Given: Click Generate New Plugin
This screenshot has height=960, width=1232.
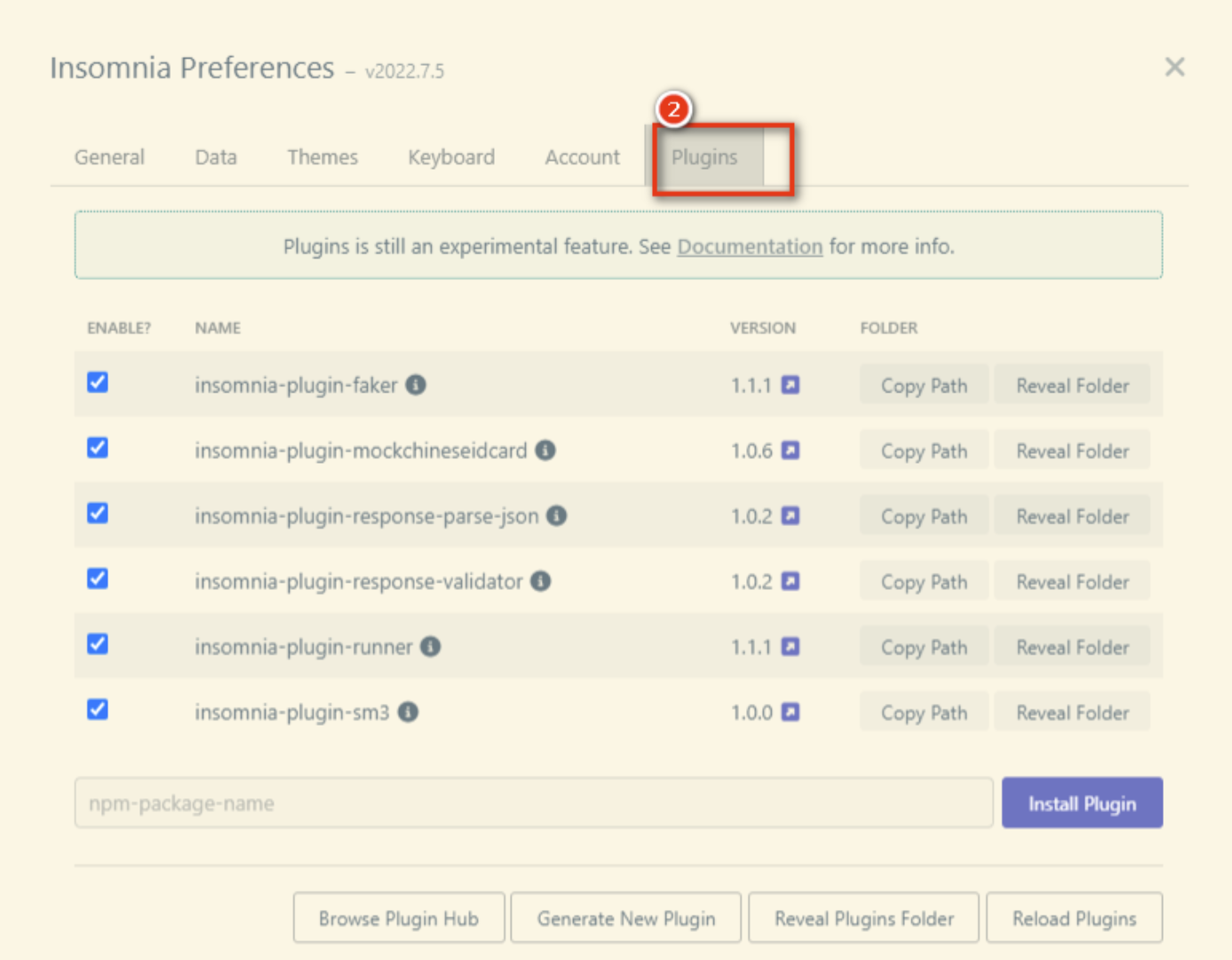Looking at the screenshot, I should pos(626,918).
